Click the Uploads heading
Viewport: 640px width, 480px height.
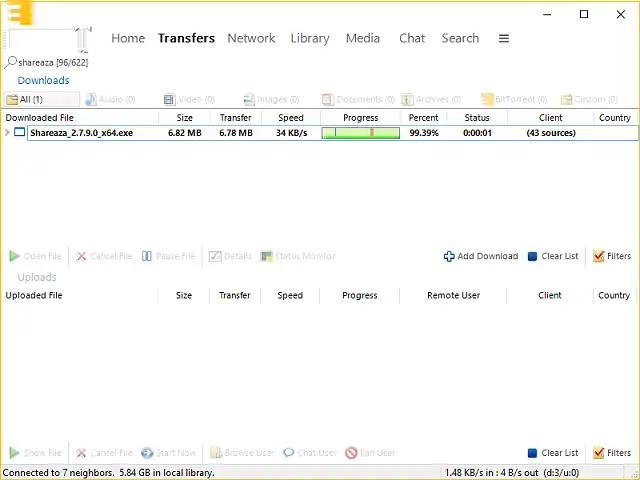37,277
